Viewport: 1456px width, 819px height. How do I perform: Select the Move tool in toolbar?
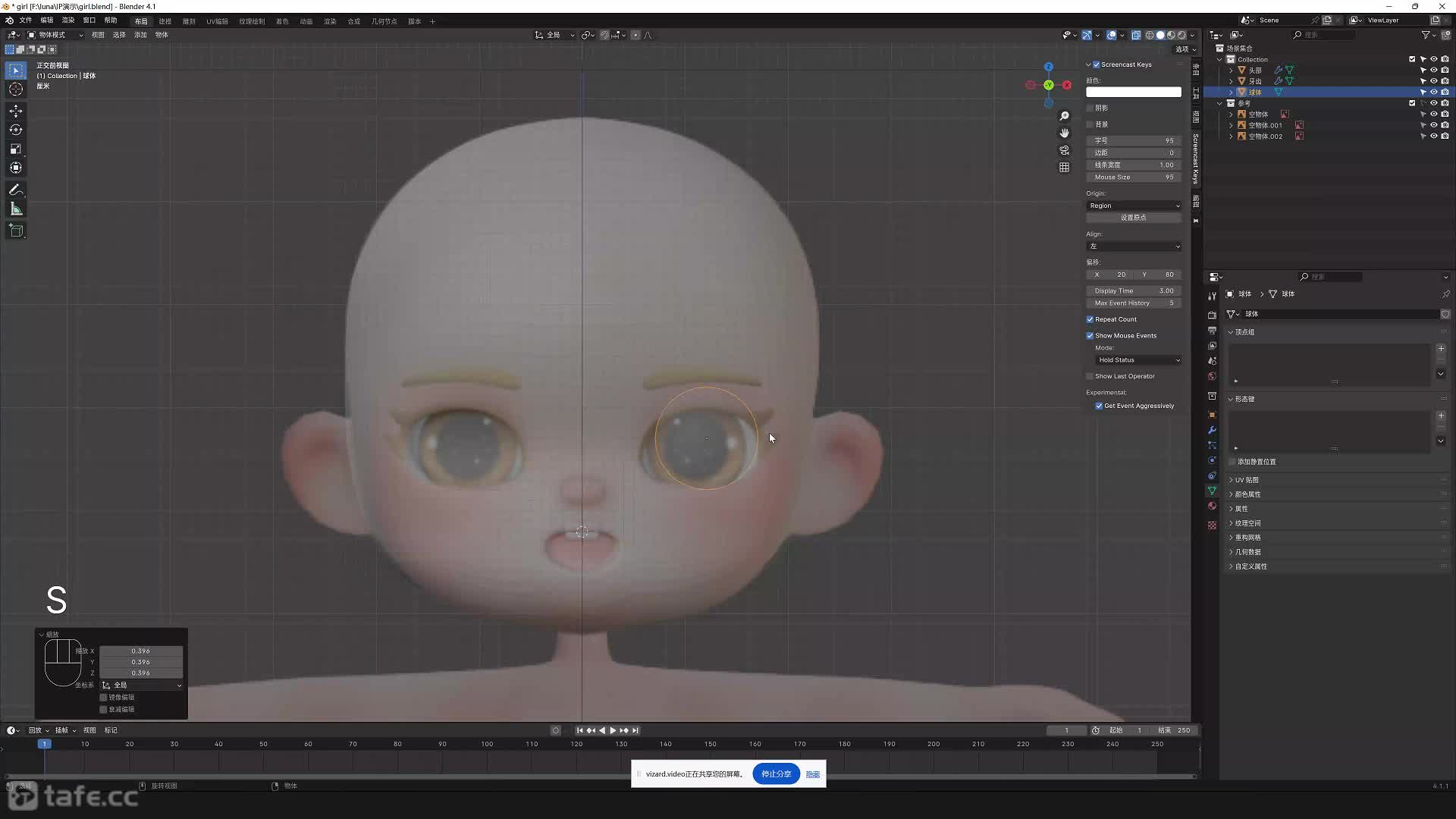(16, 111)
